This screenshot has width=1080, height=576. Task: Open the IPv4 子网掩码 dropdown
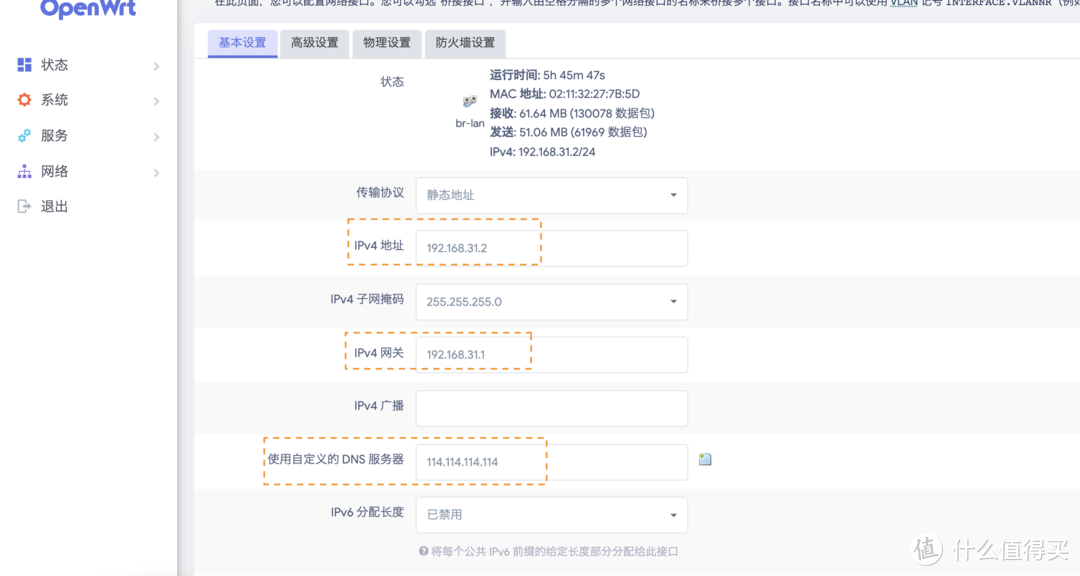[x=551, y=301]
